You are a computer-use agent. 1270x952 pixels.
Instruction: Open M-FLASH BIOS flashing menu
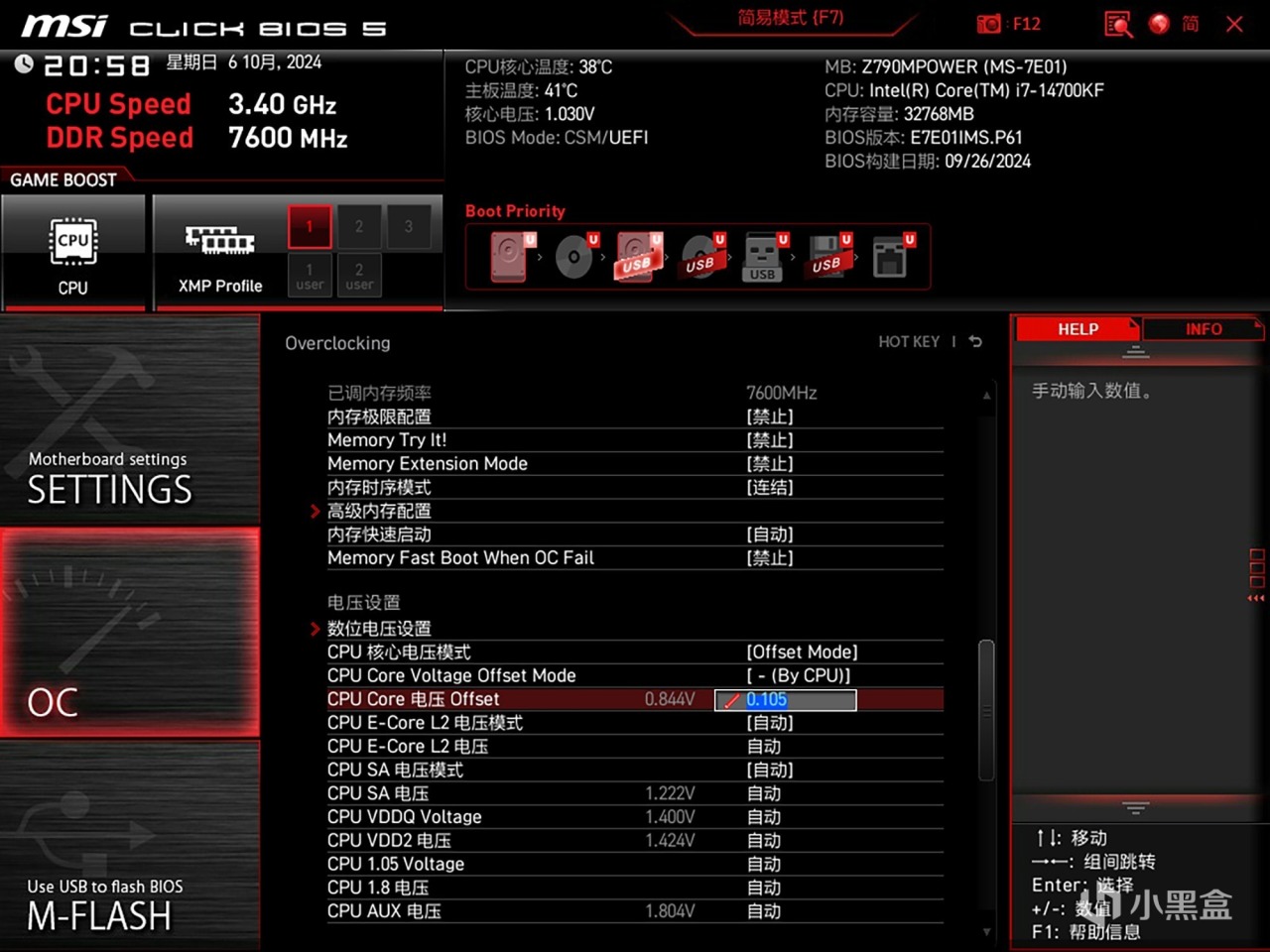coord(130,846)
